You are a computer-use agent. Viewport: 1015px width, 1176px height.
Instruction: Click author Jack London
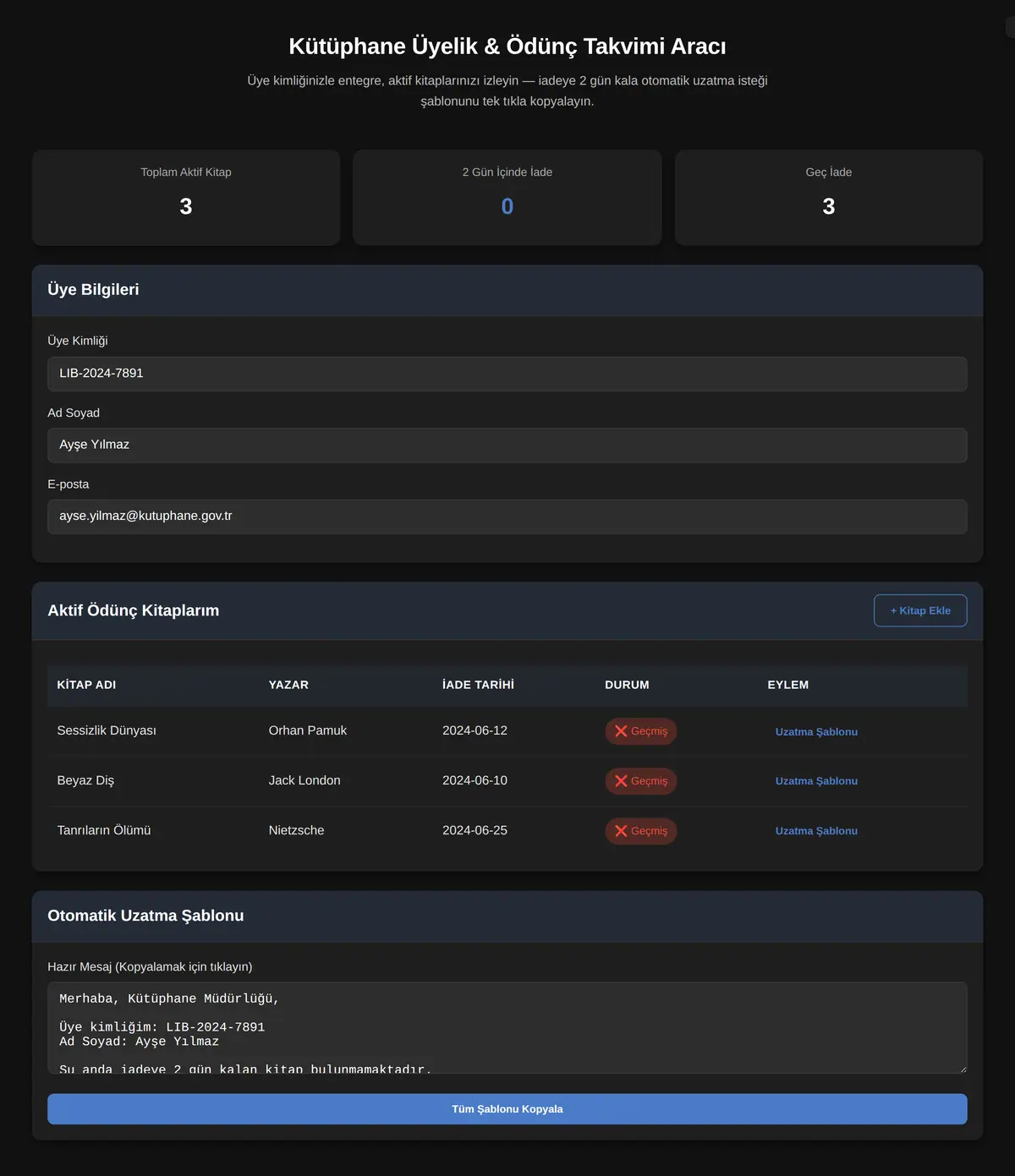pos(304,780)
